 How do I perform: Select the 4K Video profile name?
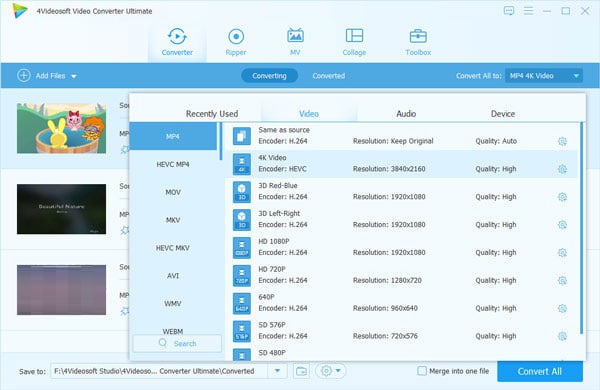coord(272,157)
